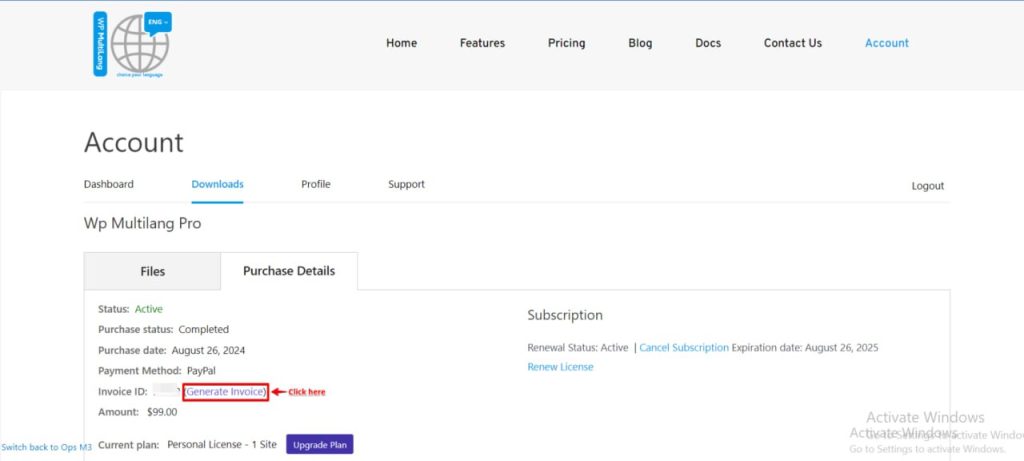
Task: Click the PayPal payment method text
Action: tap(201, 371)
